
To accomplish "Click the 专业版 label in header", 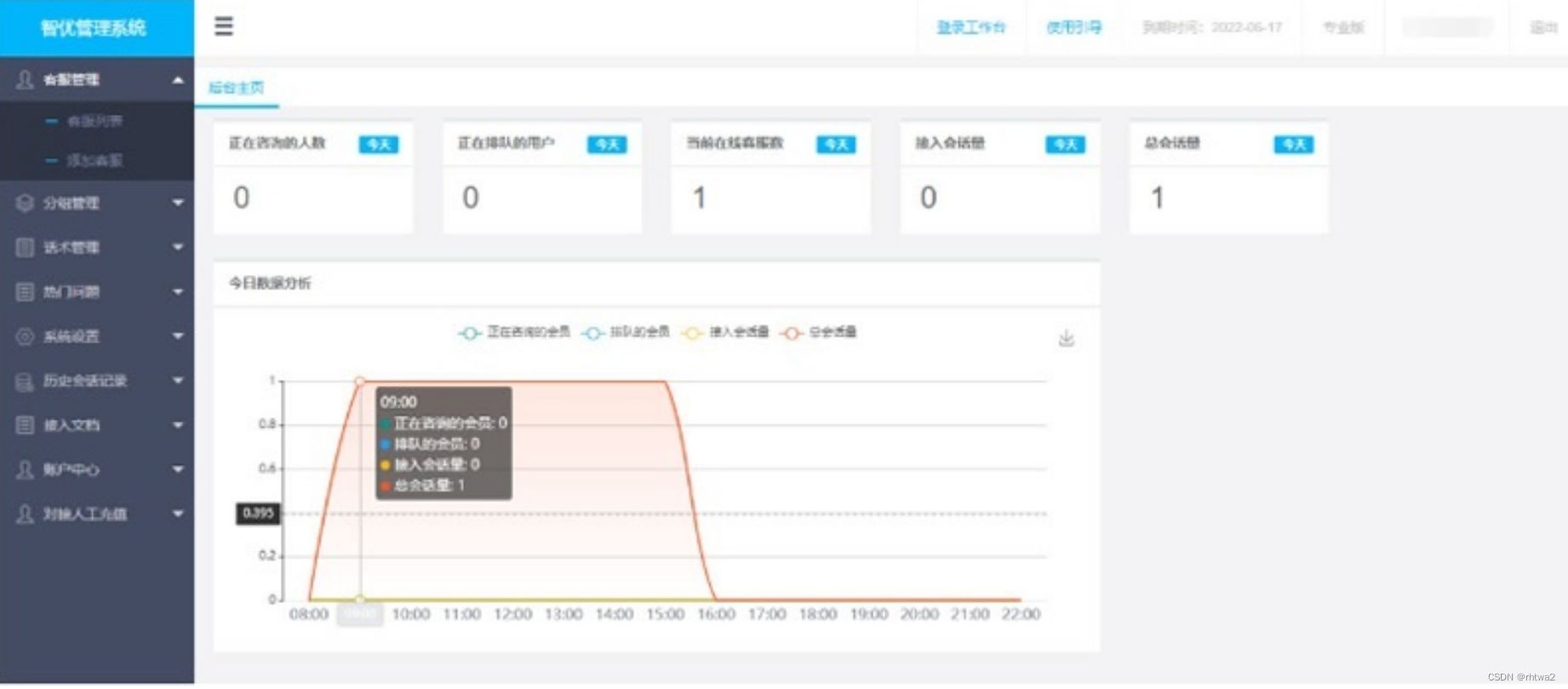I will [1344, 27].
